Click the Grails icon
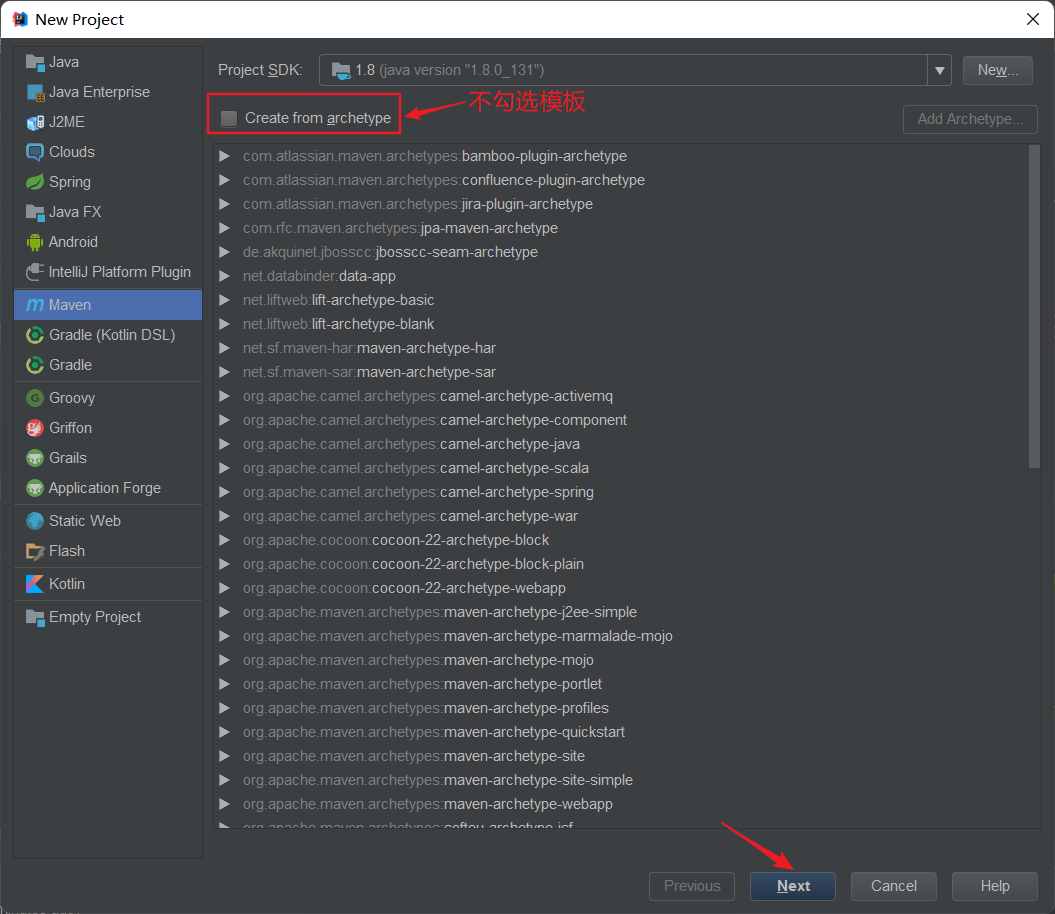The width and height of the screenshot is (1055, 914). [x=35, y=458]
